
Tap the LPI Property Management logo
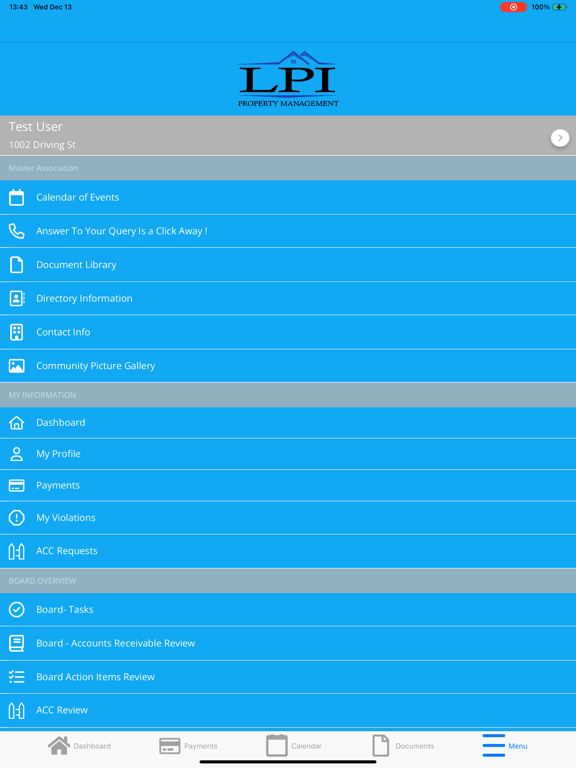click(288, 79)
